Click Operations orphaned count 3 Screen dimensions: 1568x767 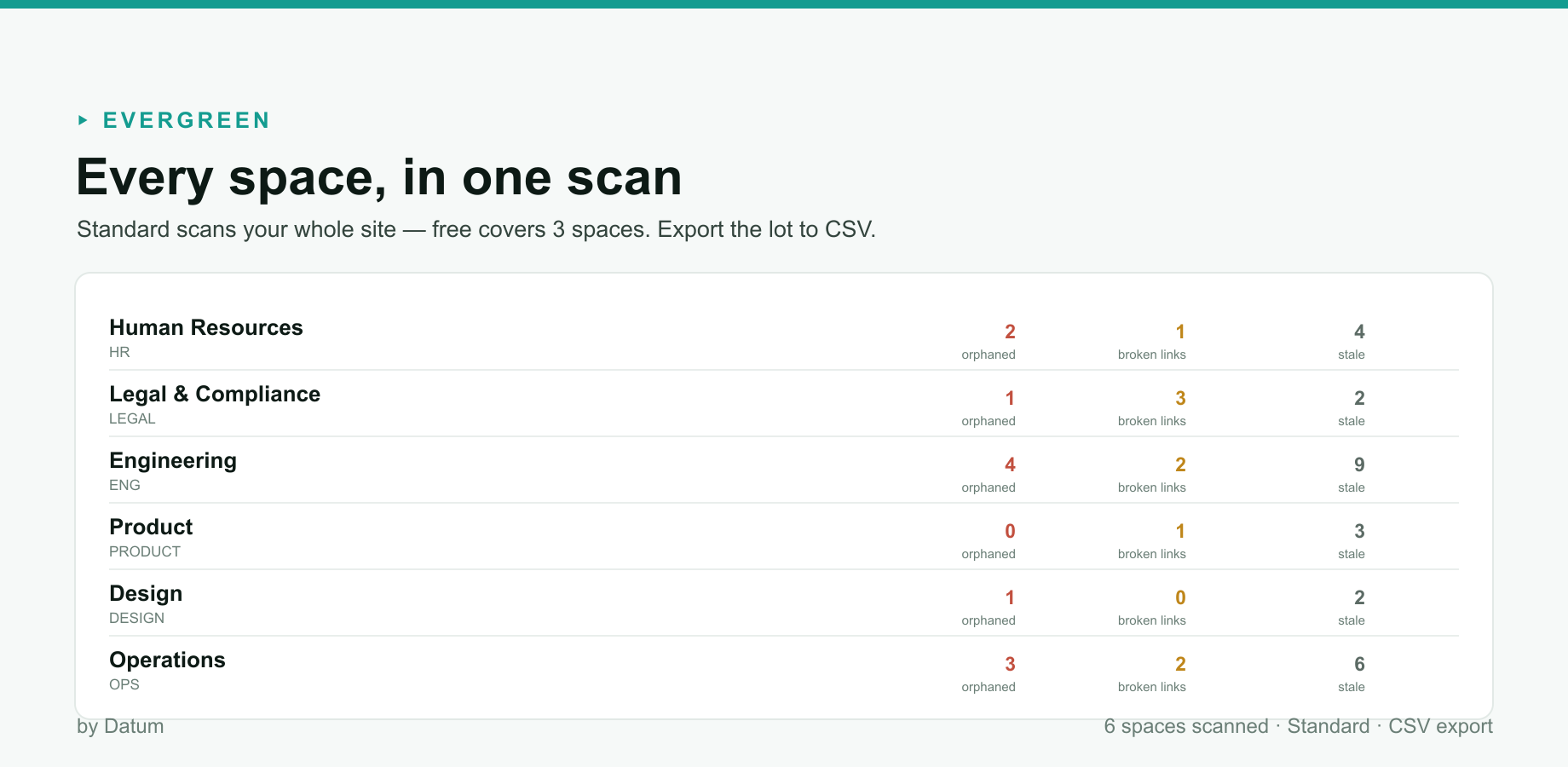click(1010, 664)
